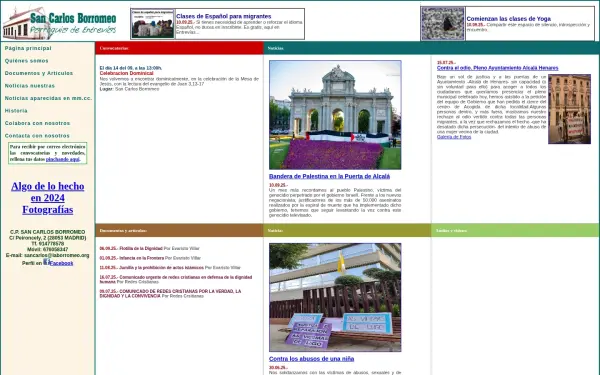Click the protest signs photo
Screen dimensions: 600x375
click(x=335, y=297)
